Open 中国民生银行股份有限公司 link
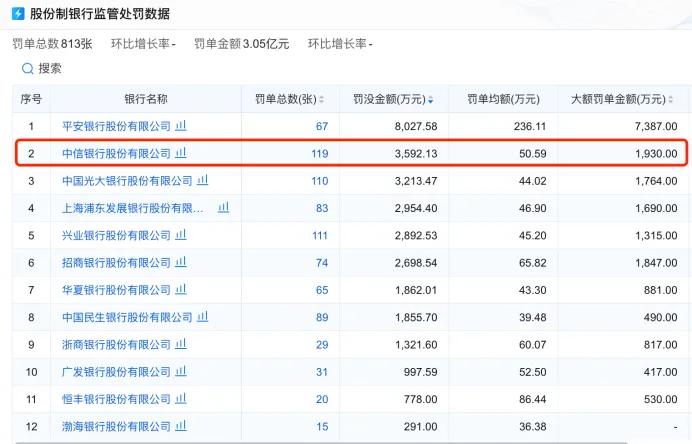 click(127, 317)
